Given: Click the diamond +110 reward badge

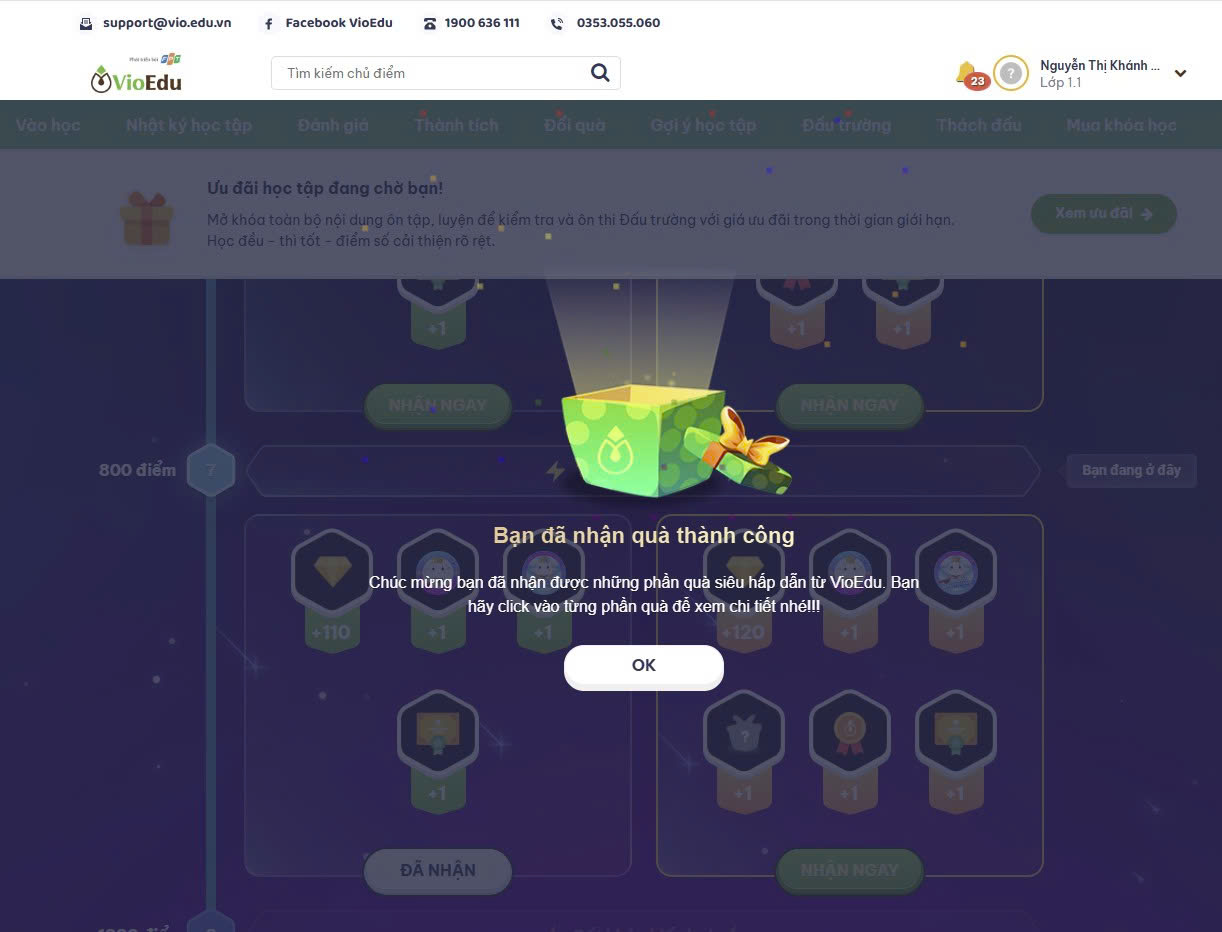Looking at the screenshot, I should tap(332, 592).
